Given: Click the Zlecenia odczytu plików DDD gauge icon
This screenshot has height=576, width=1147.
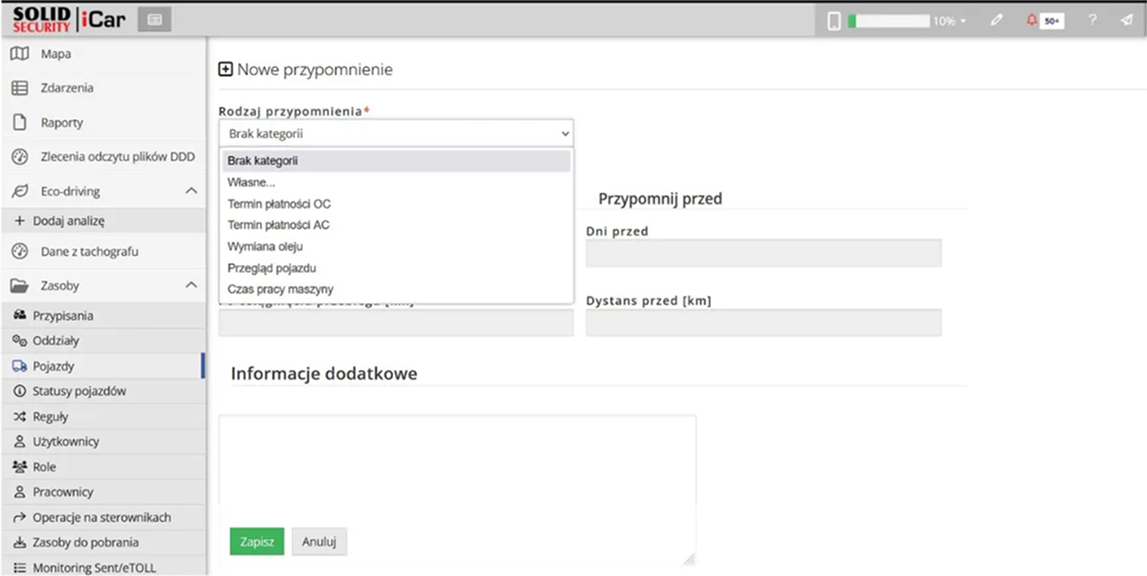Looking at the screenshot, I should (x=20, y=157).
